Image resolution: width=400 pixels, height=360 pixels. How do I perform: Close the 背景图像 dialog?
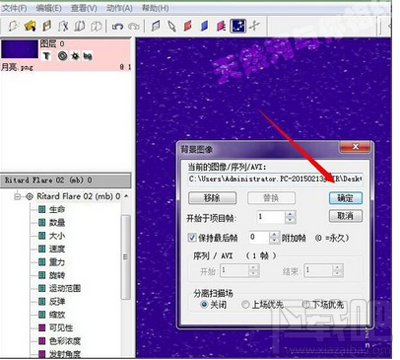point(355,146)
